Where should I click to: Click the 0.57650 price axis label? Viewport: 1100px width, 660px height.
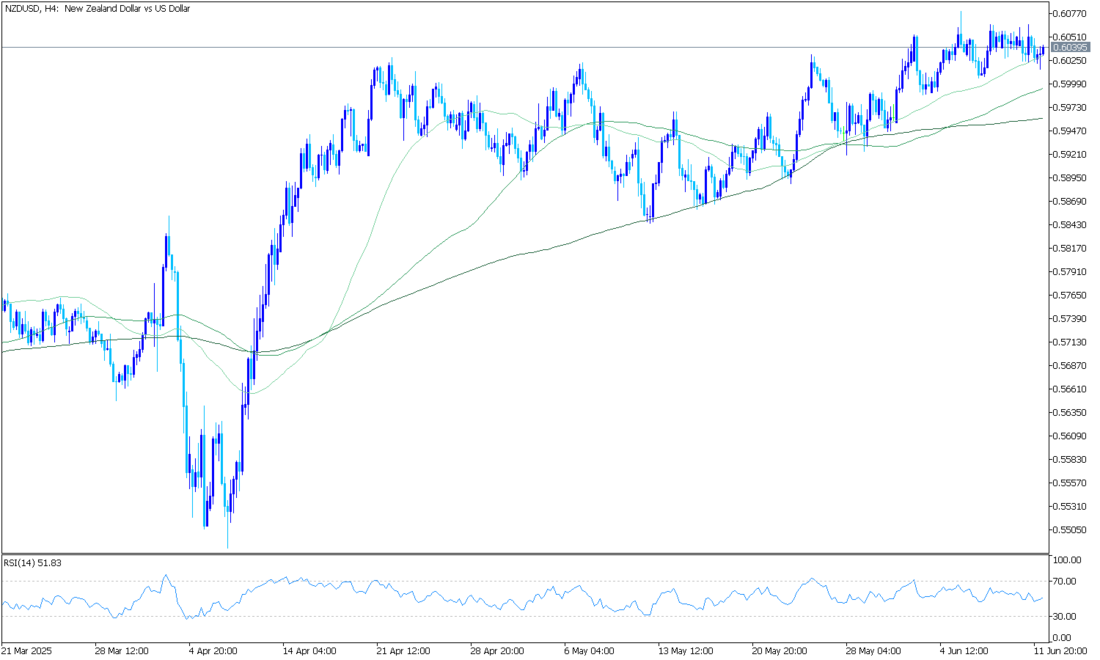click(x=1070, y=295)
